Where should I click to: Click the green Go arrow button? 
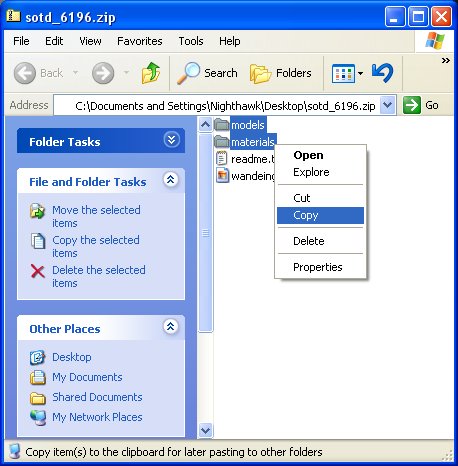click(412, 105)
